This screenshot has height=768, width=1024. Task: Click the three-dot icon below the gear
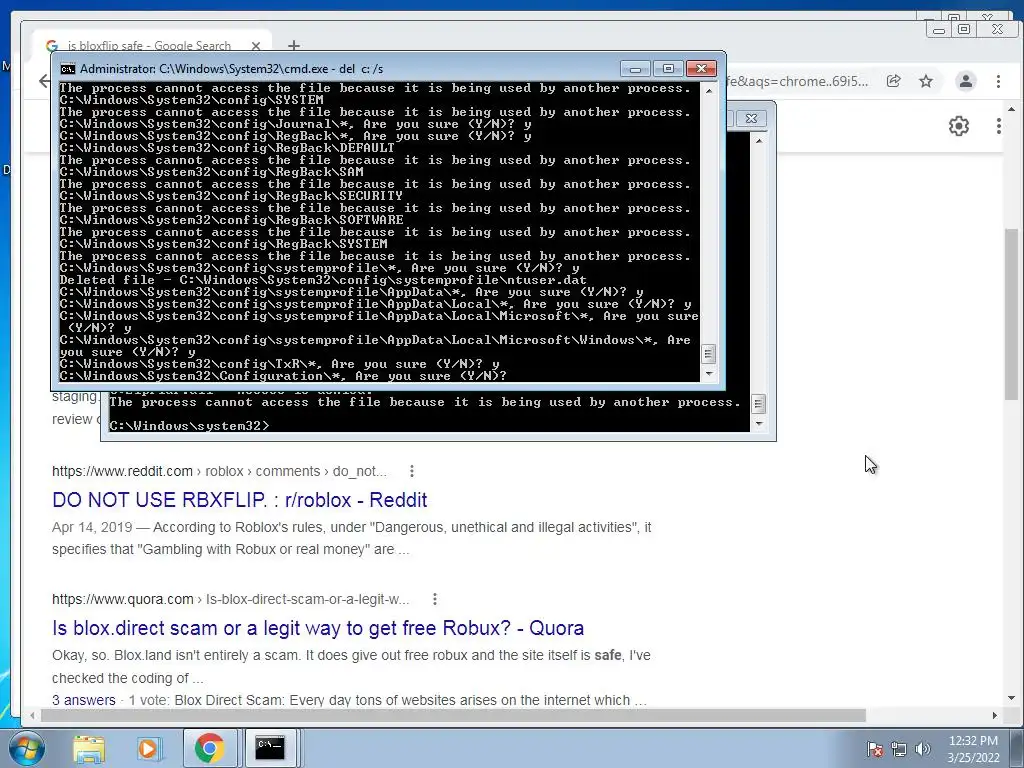999,125
